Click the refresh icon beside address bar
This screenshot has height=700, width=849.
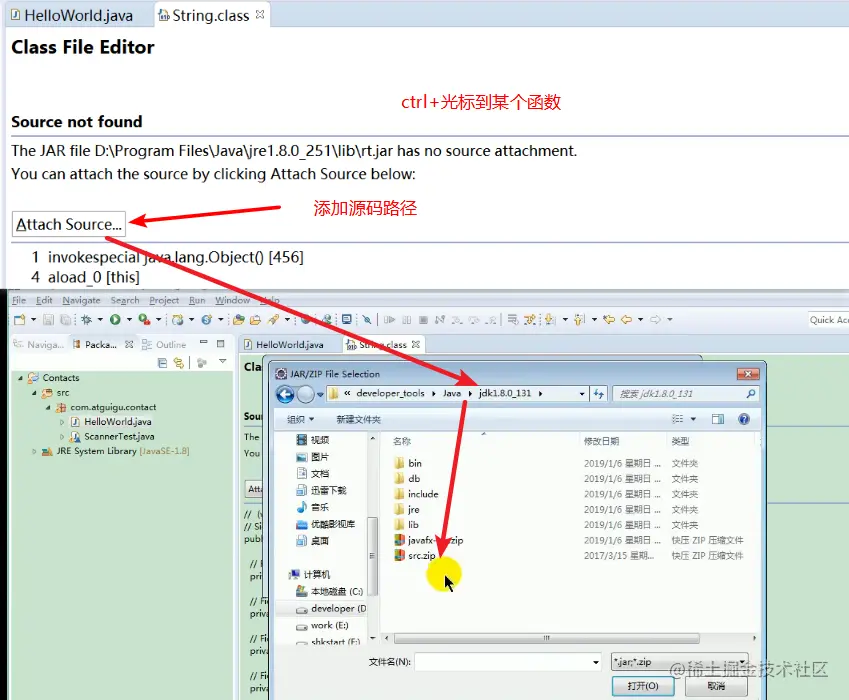598,394
